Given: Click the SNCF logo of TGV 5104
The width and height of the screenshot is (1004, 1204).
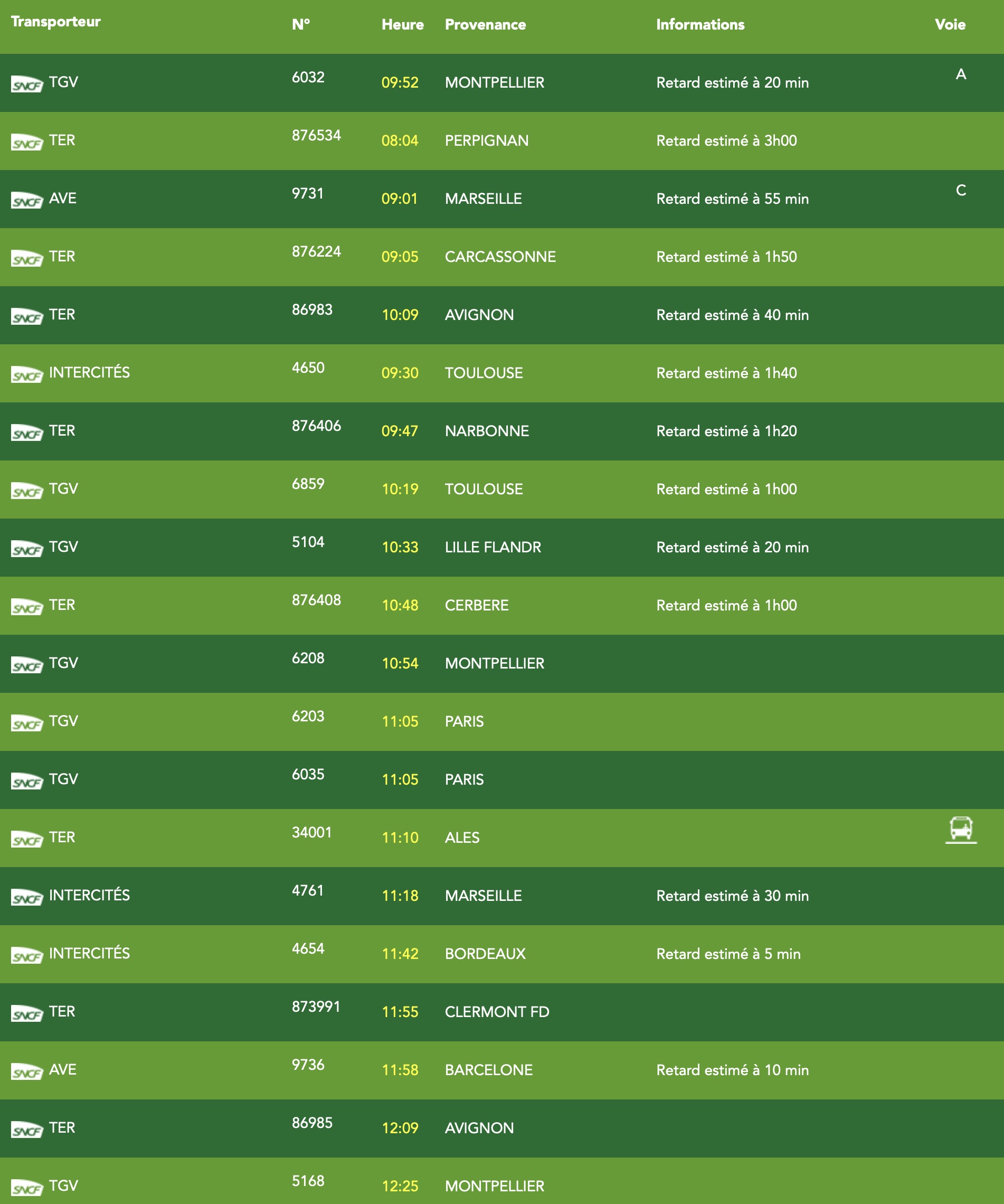Looking at the screenshot, I should pyautogui.click(x=27, y=549).
